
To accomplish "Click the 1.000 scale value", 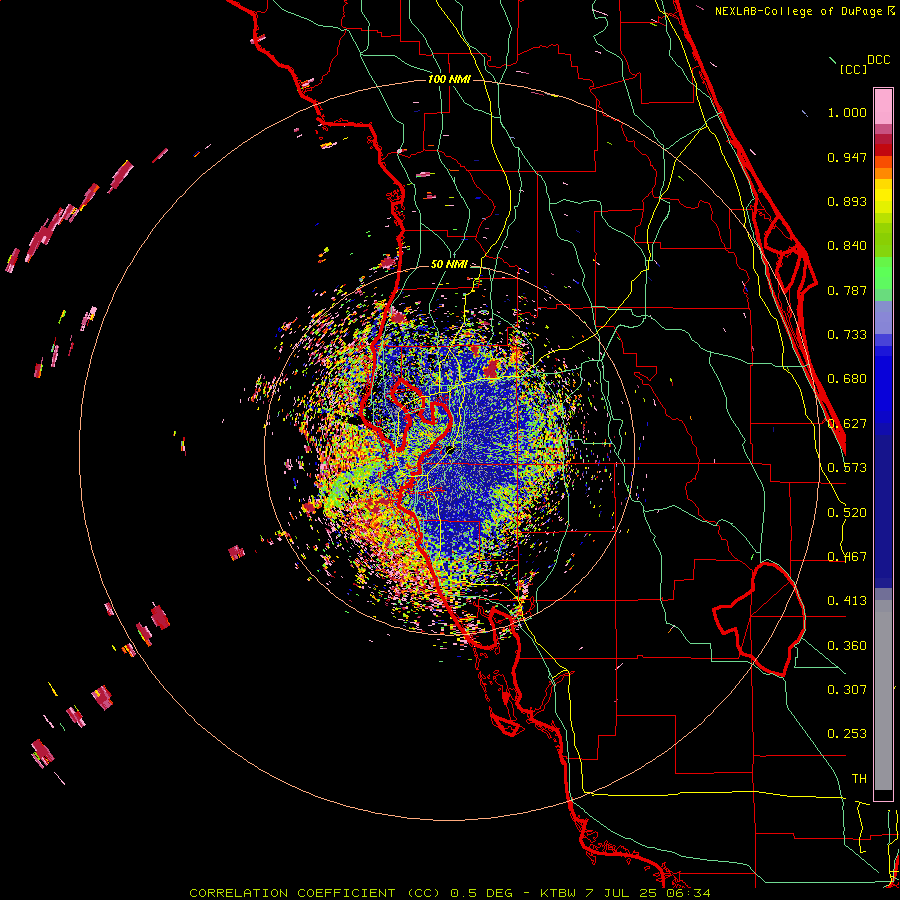I will (847, 112).
